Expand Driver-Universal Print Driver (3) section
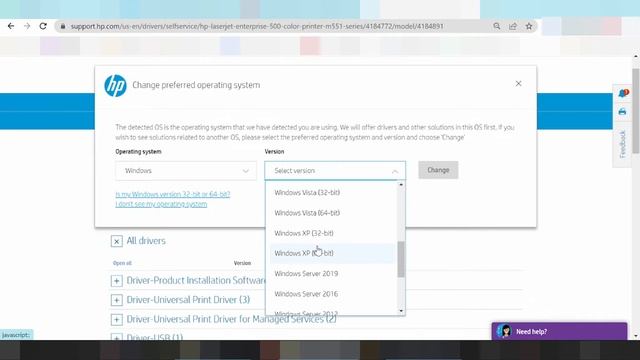This screenshot has width=640, height=360. (x=116, y=300)
